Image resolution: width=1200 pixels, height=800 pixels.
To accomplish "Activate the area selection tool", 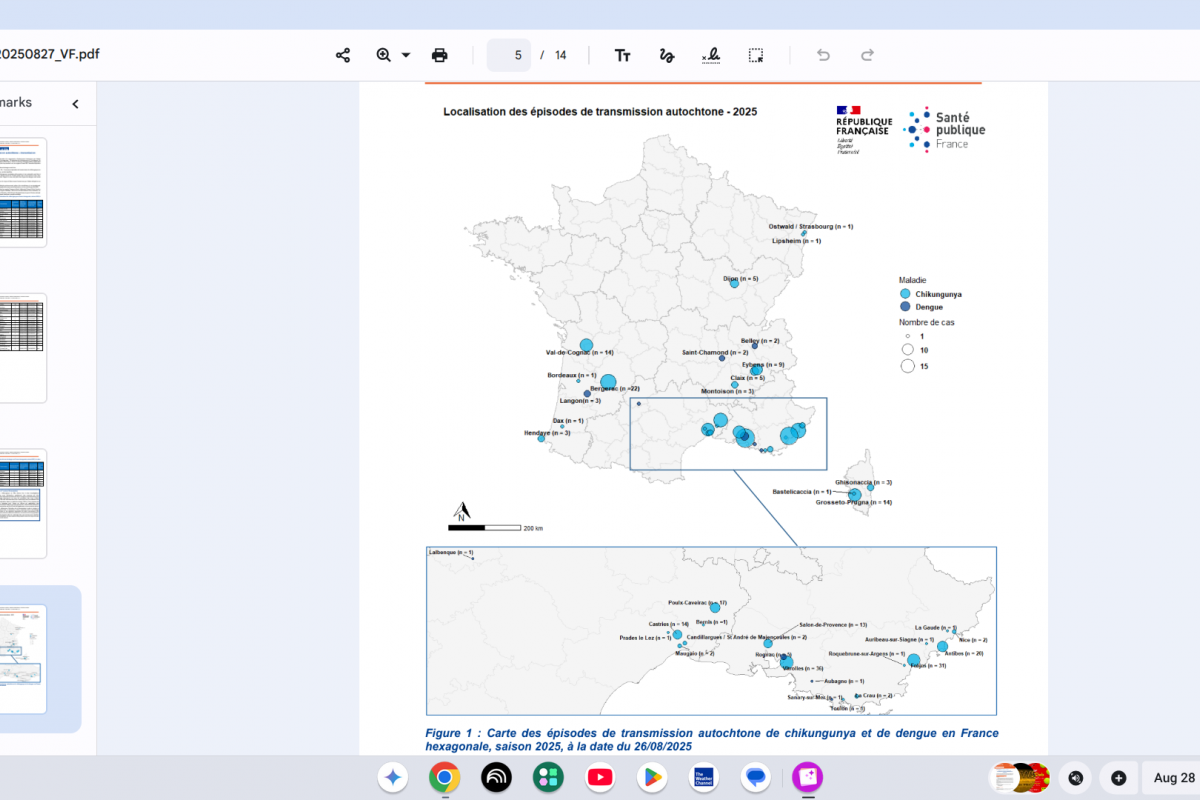I will coord(756,55).
